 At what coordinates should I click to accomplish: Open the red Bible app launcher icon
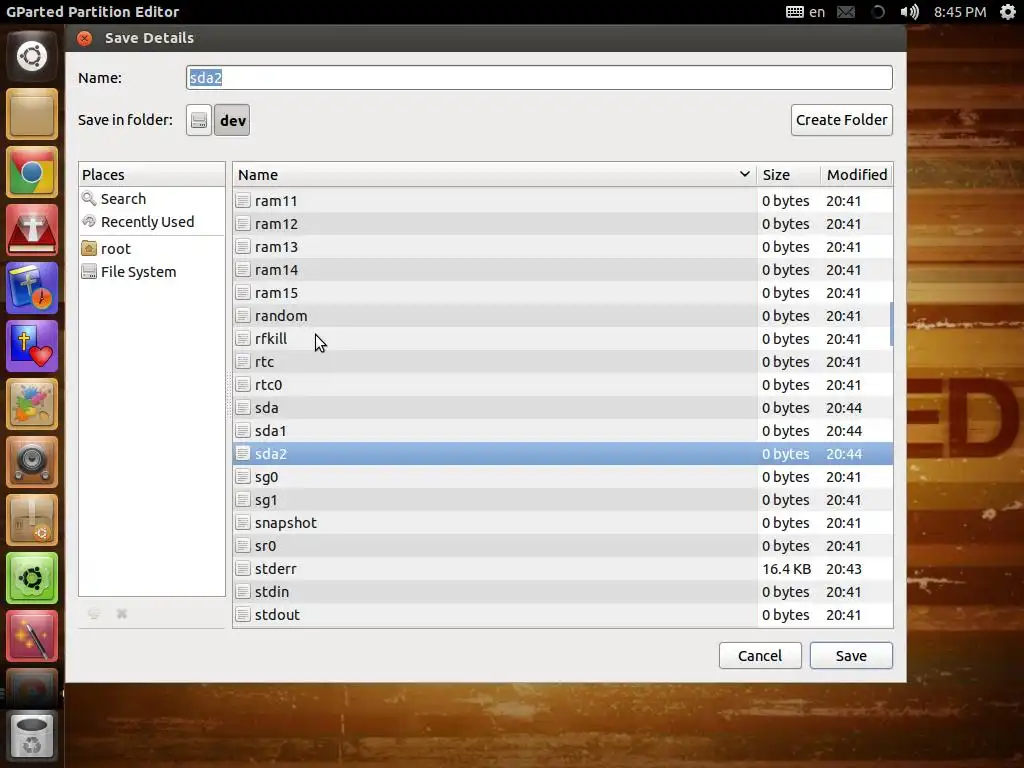click(32, 231)
